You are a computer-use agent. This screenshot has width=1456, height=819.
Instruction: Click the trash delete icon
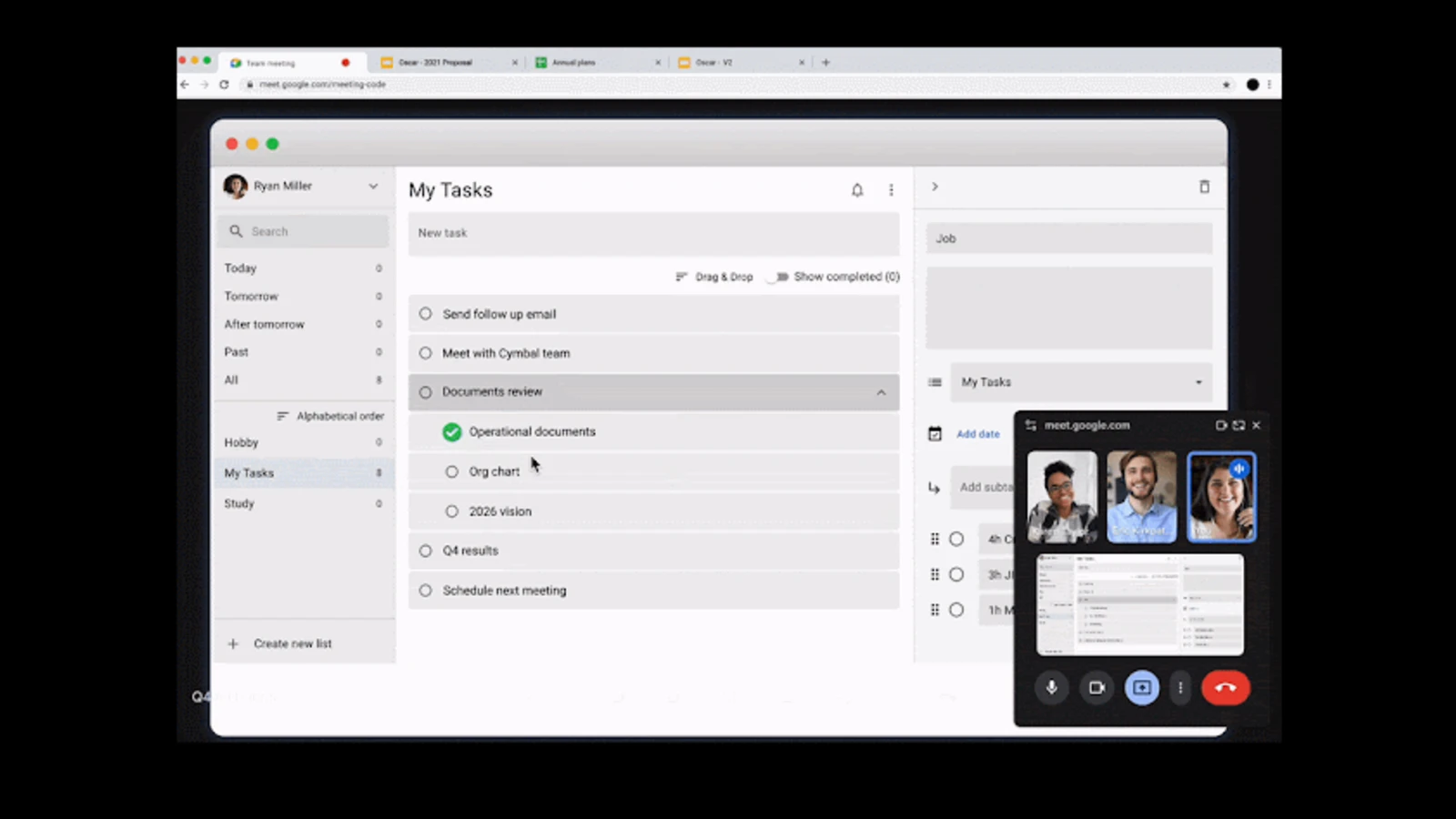coord(1204,187)
